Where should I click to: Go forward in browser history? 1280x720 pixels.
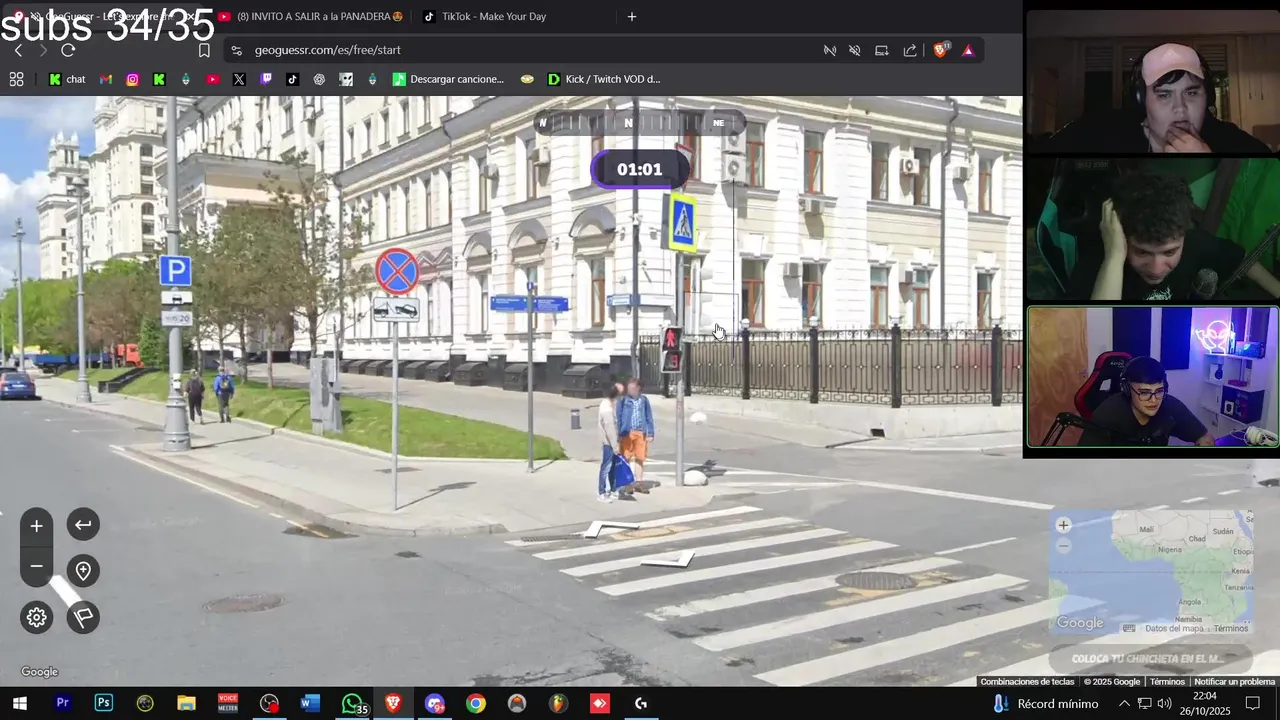point(43,50)
